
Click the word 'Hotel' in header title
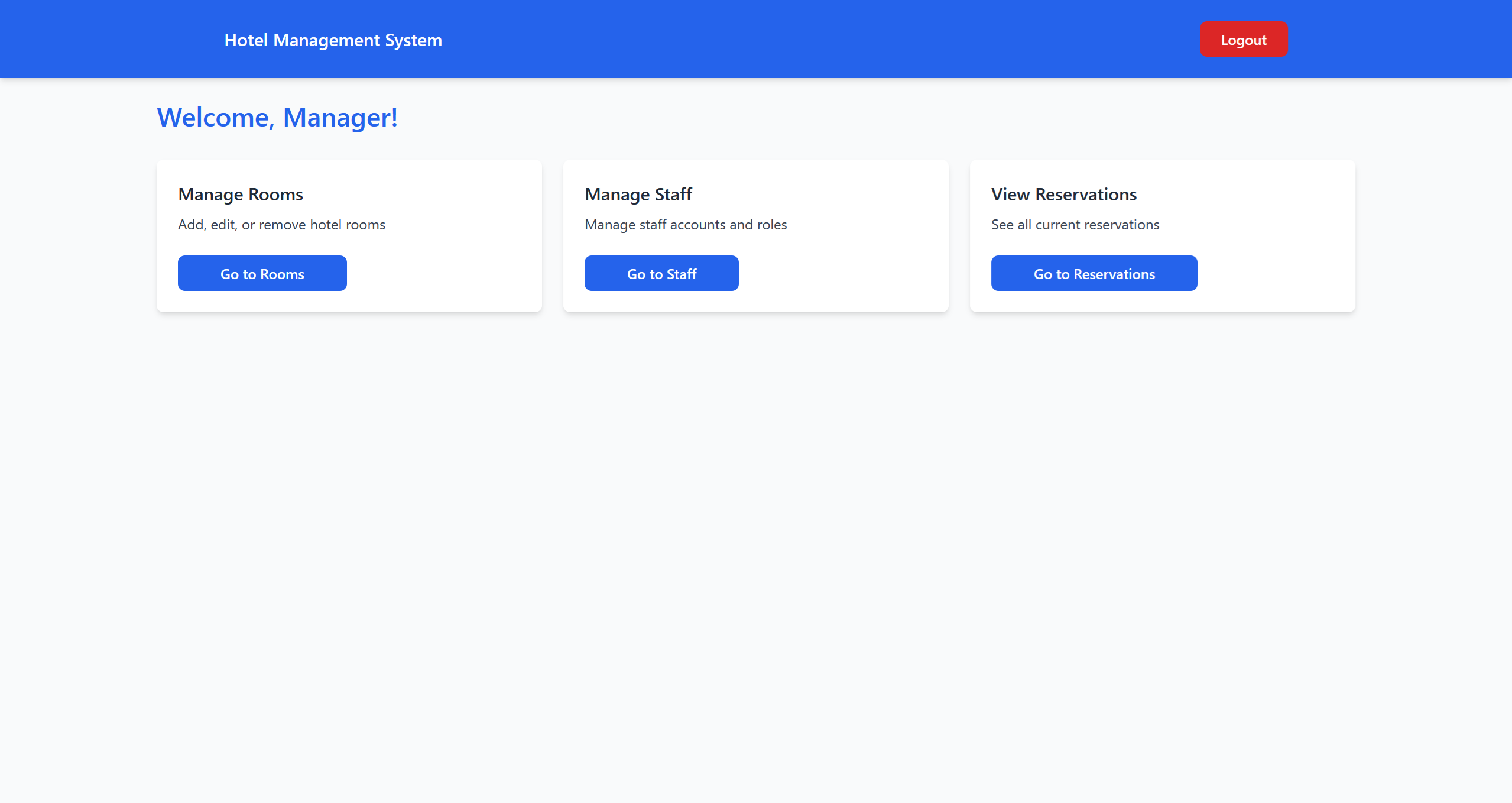coord(246,40)
